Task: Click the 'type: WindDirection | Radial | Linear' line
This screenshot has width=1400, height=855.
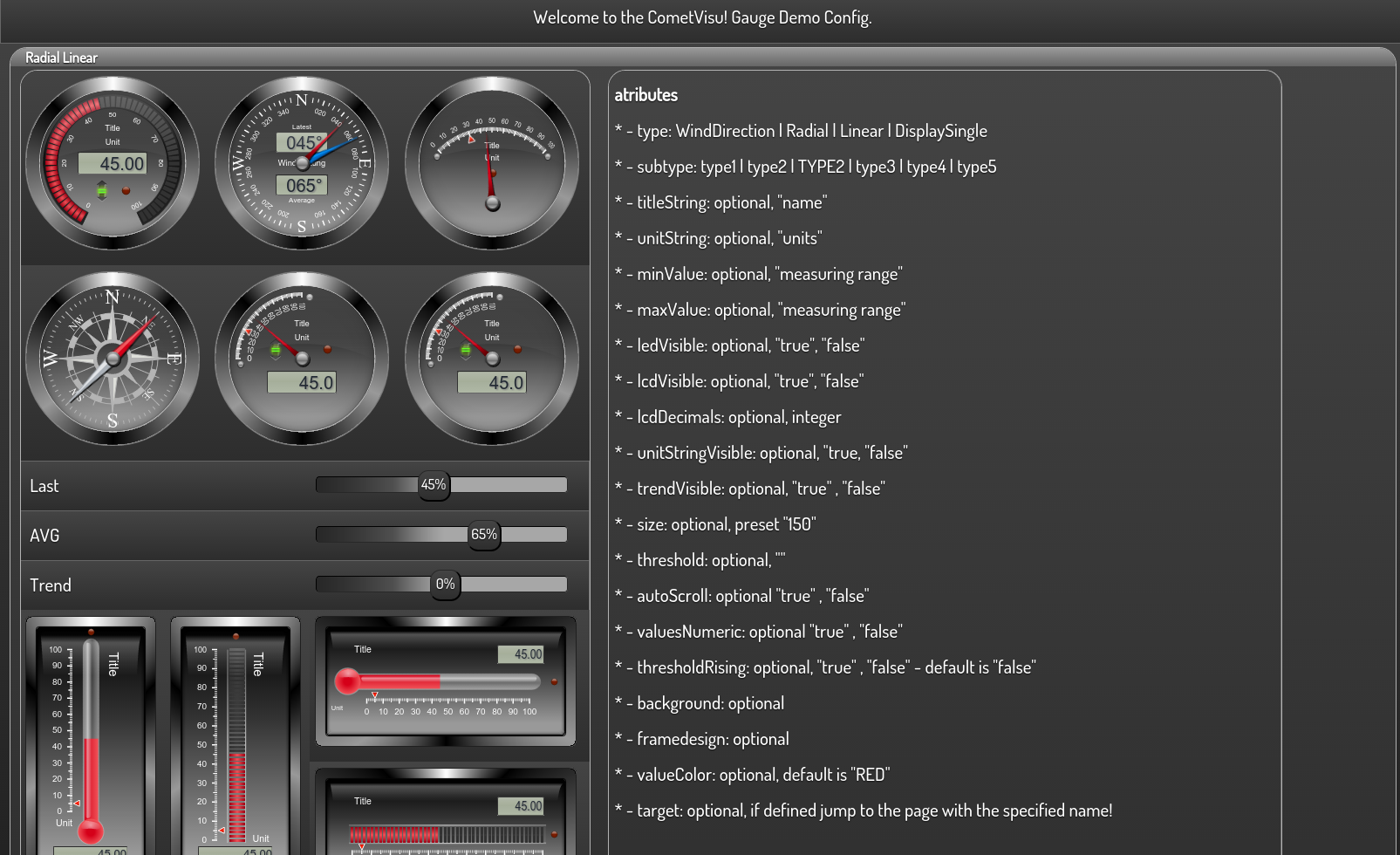Action: pos(801,131)
